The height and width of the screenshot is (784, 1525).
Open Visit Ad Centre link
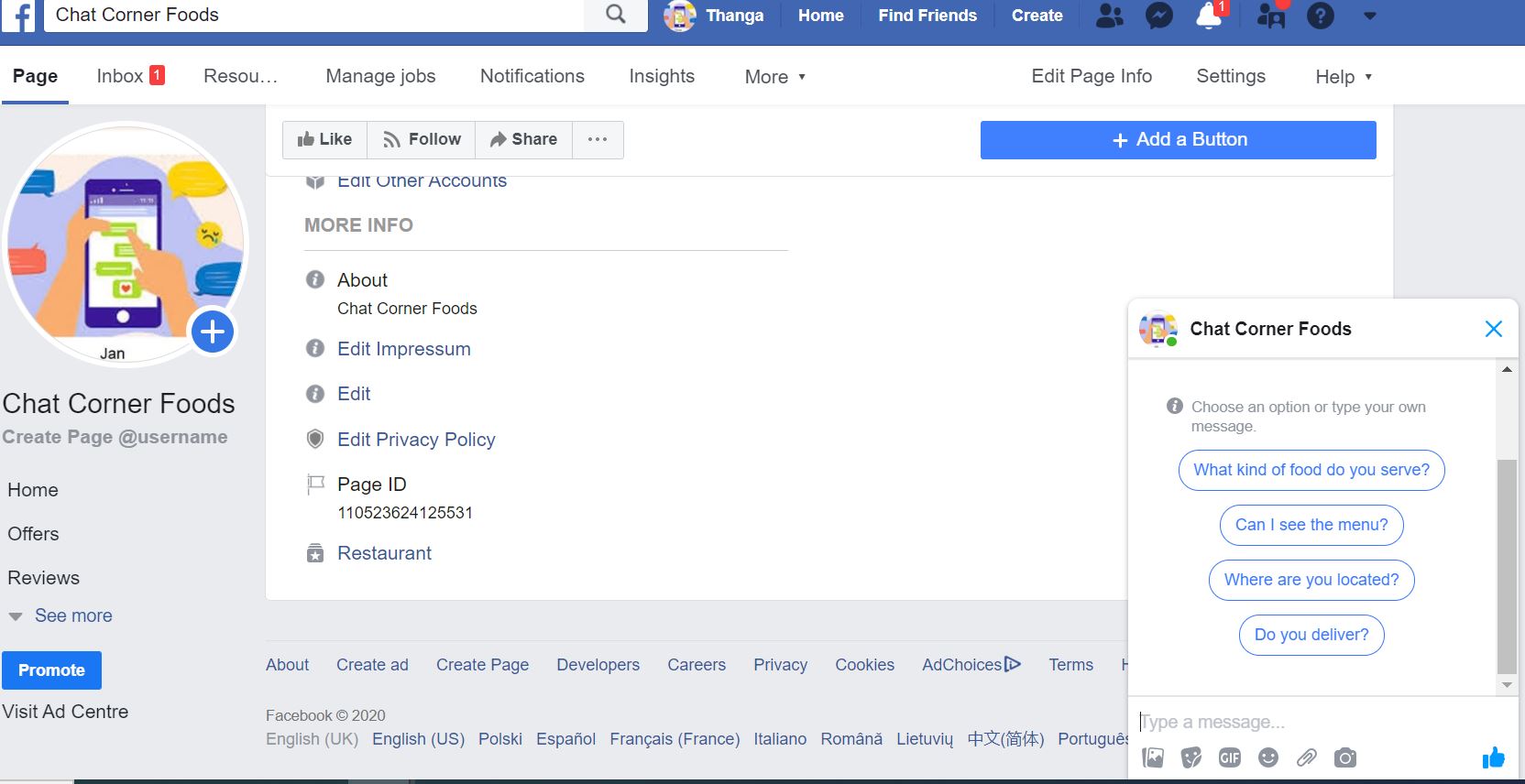pos(65,712)
